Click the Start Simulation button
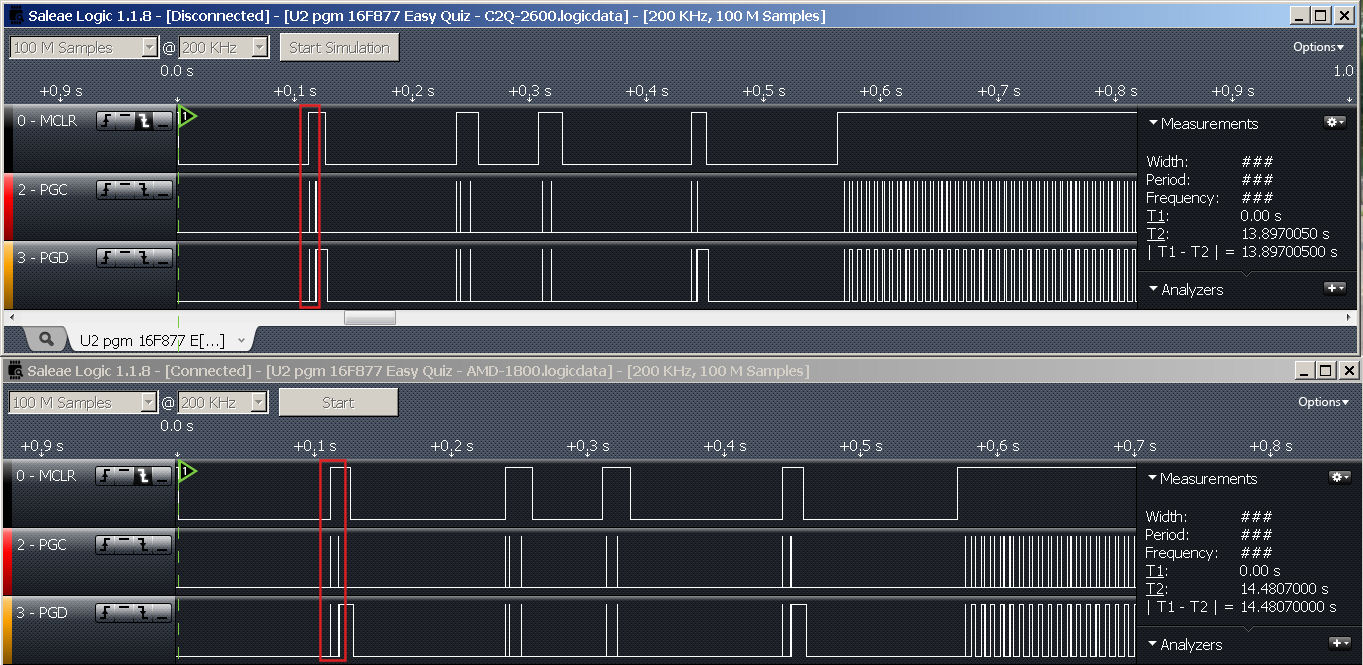The width and height of the screenshot is (1363, 665). pos(339,48)
